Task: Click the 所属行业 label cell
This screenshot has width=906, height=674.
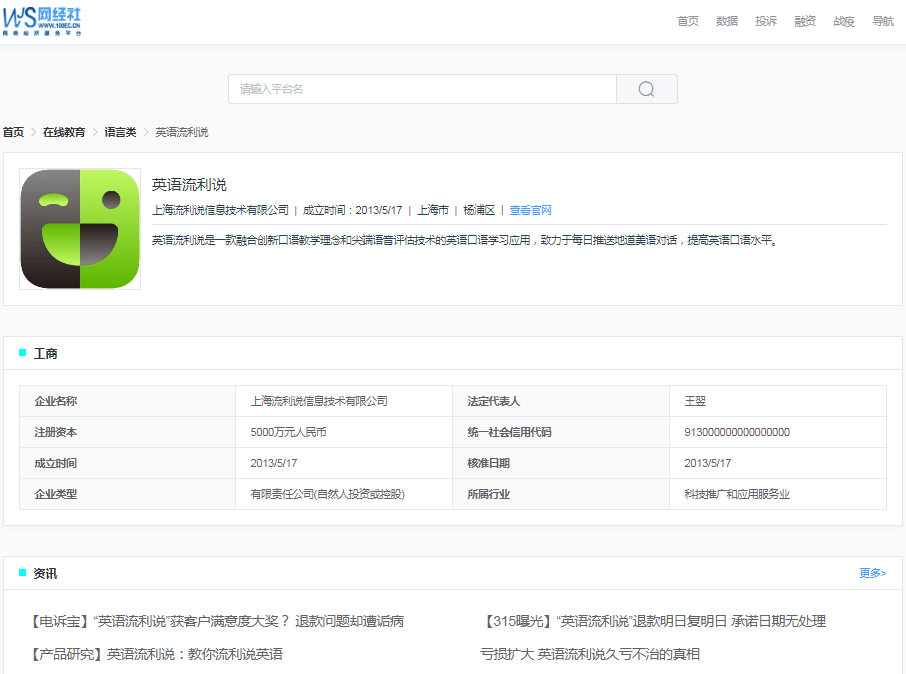Action: pos(561,494)
